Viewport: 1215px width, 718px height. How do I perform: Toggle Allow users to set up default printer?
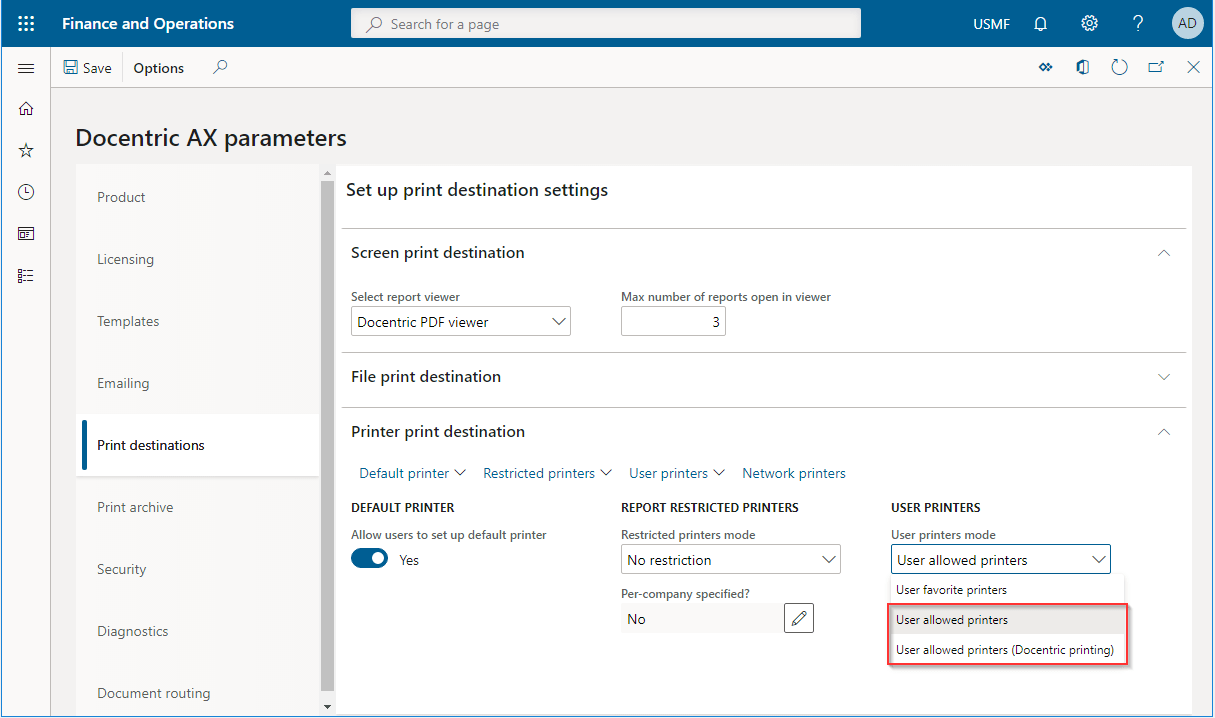click(x=369, y=559)
